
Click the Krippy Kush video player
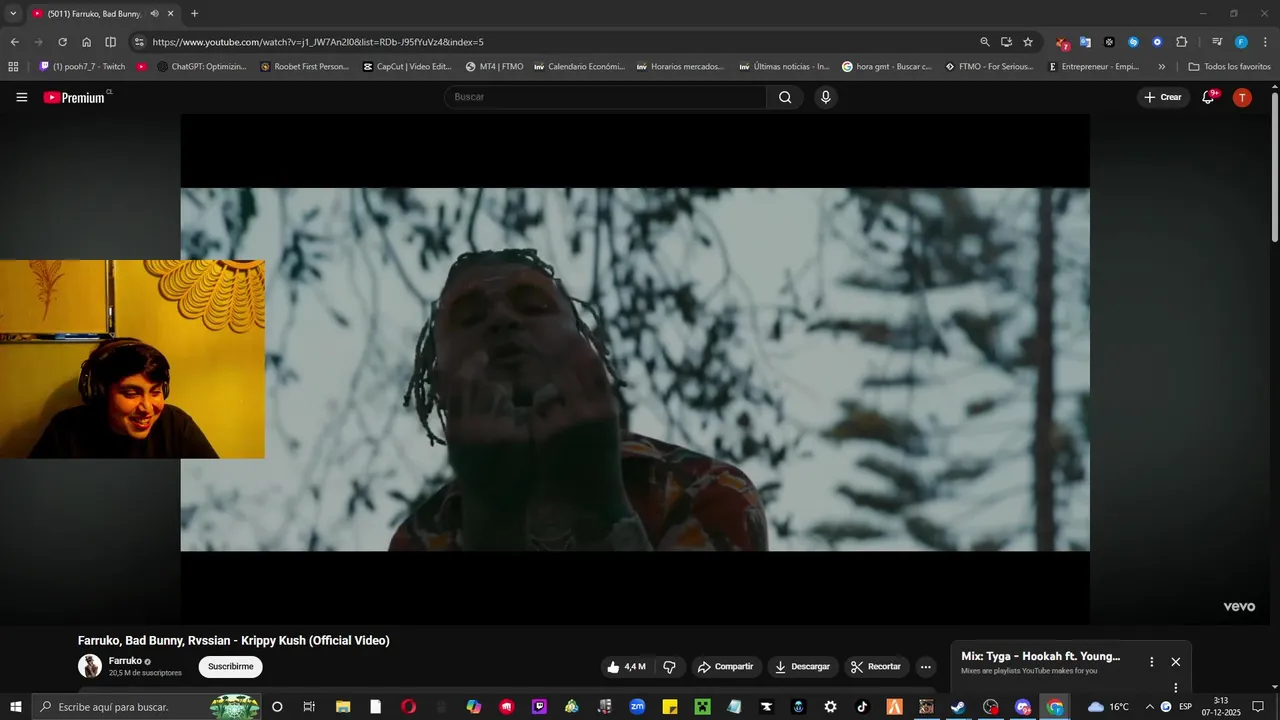click(x=635, y=369)
